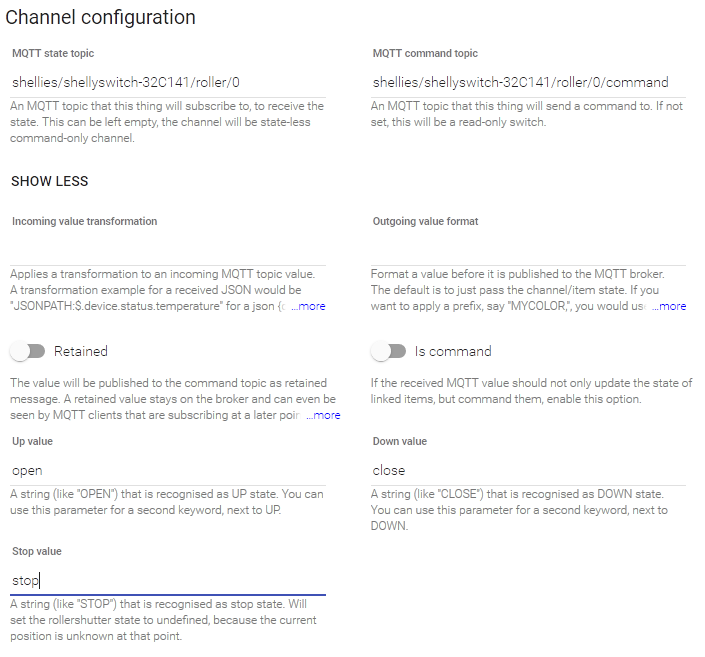
Task: Select the 'MQTT command topic' field label
Action: tap(425, 53)
